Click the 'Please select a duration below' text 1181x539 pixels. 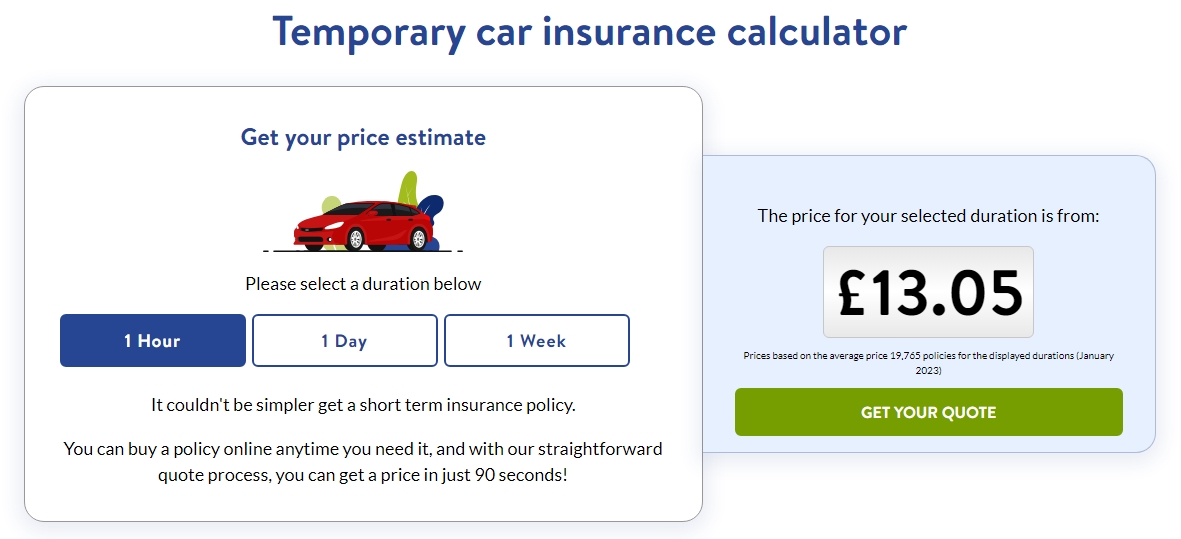tap(363, 284)
